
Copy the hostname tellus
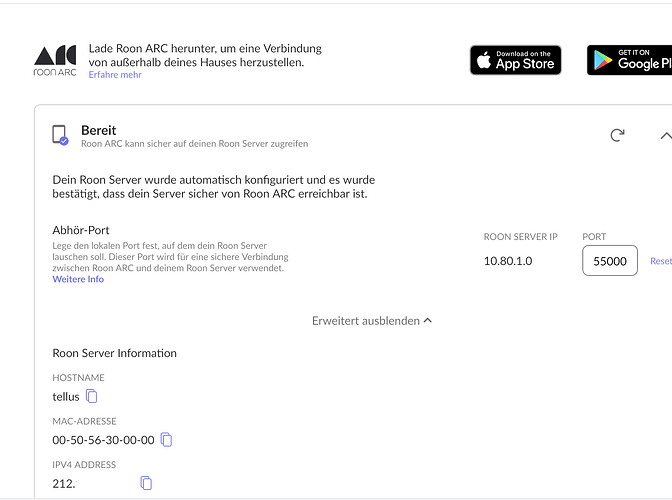tap(92, 397)
